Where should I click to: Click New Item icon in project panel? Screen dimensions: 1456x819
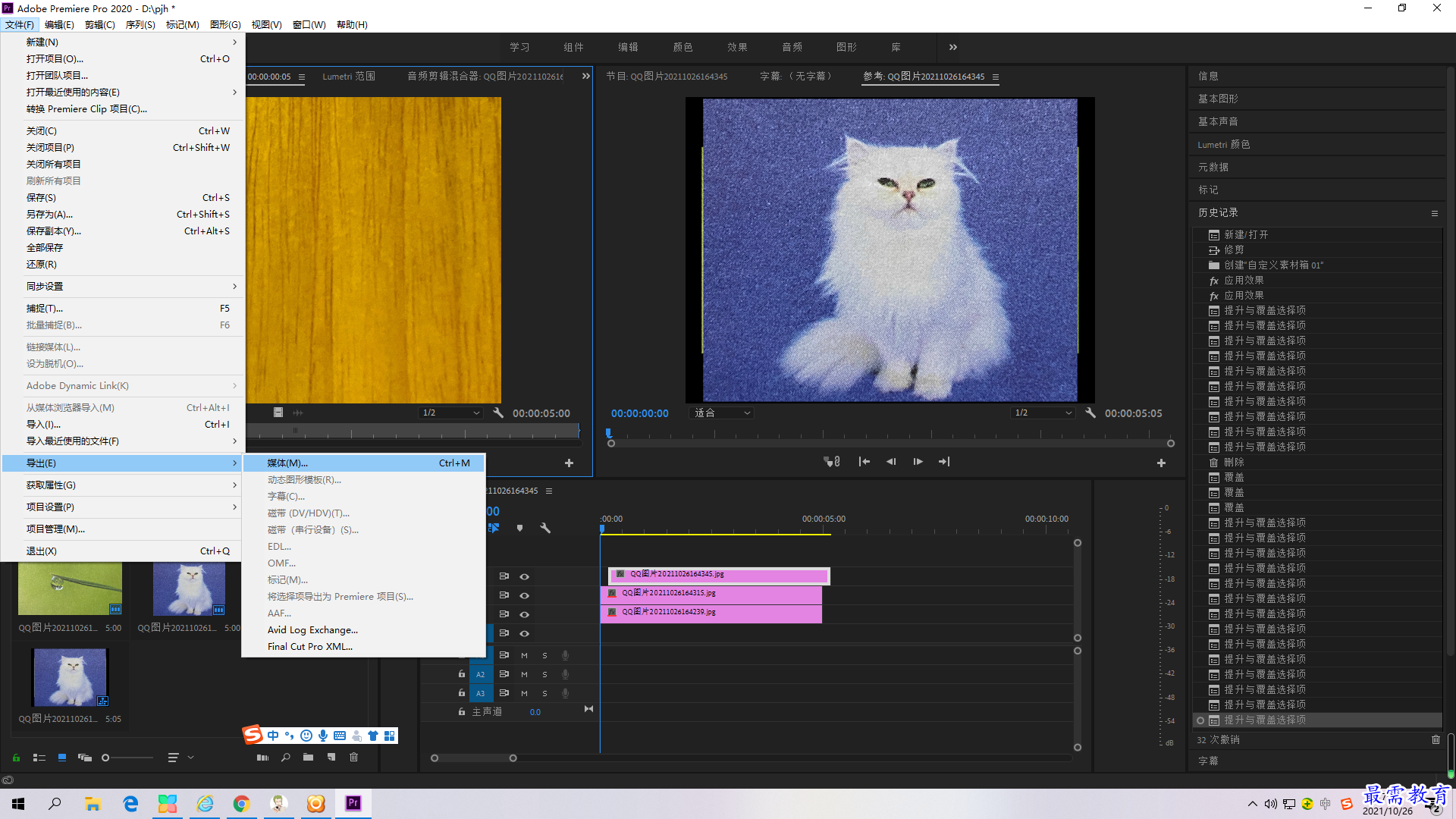click(331, 757)
